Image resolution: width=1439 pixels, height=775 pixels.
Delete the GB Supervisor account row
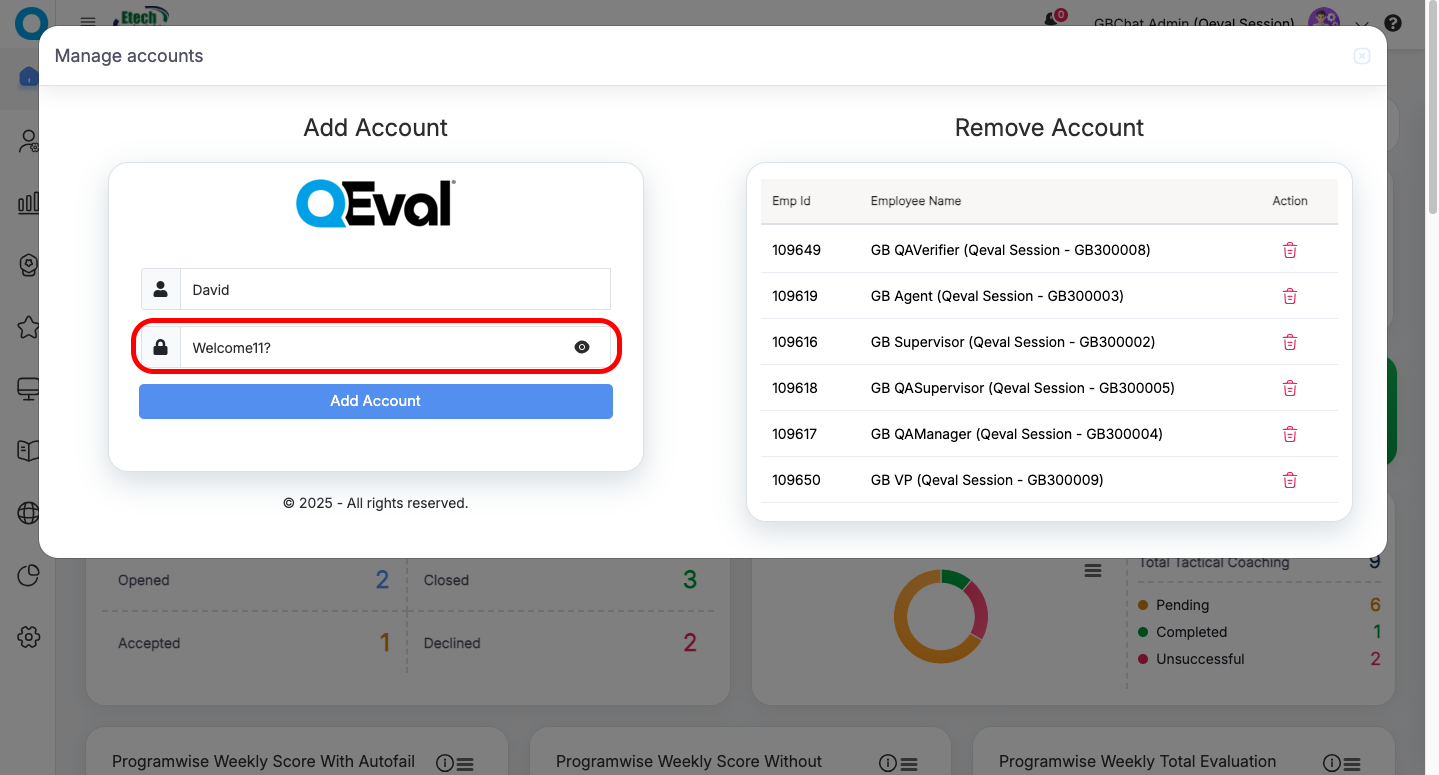point(1289,342)
